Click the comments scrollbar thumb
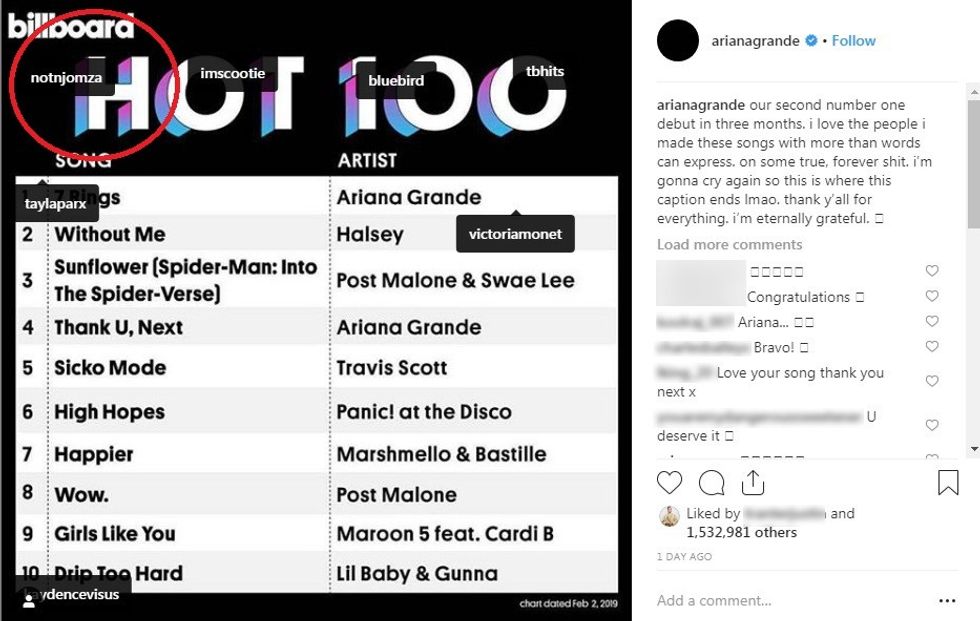Screen dimensions: 980x621 coord(973,150)
